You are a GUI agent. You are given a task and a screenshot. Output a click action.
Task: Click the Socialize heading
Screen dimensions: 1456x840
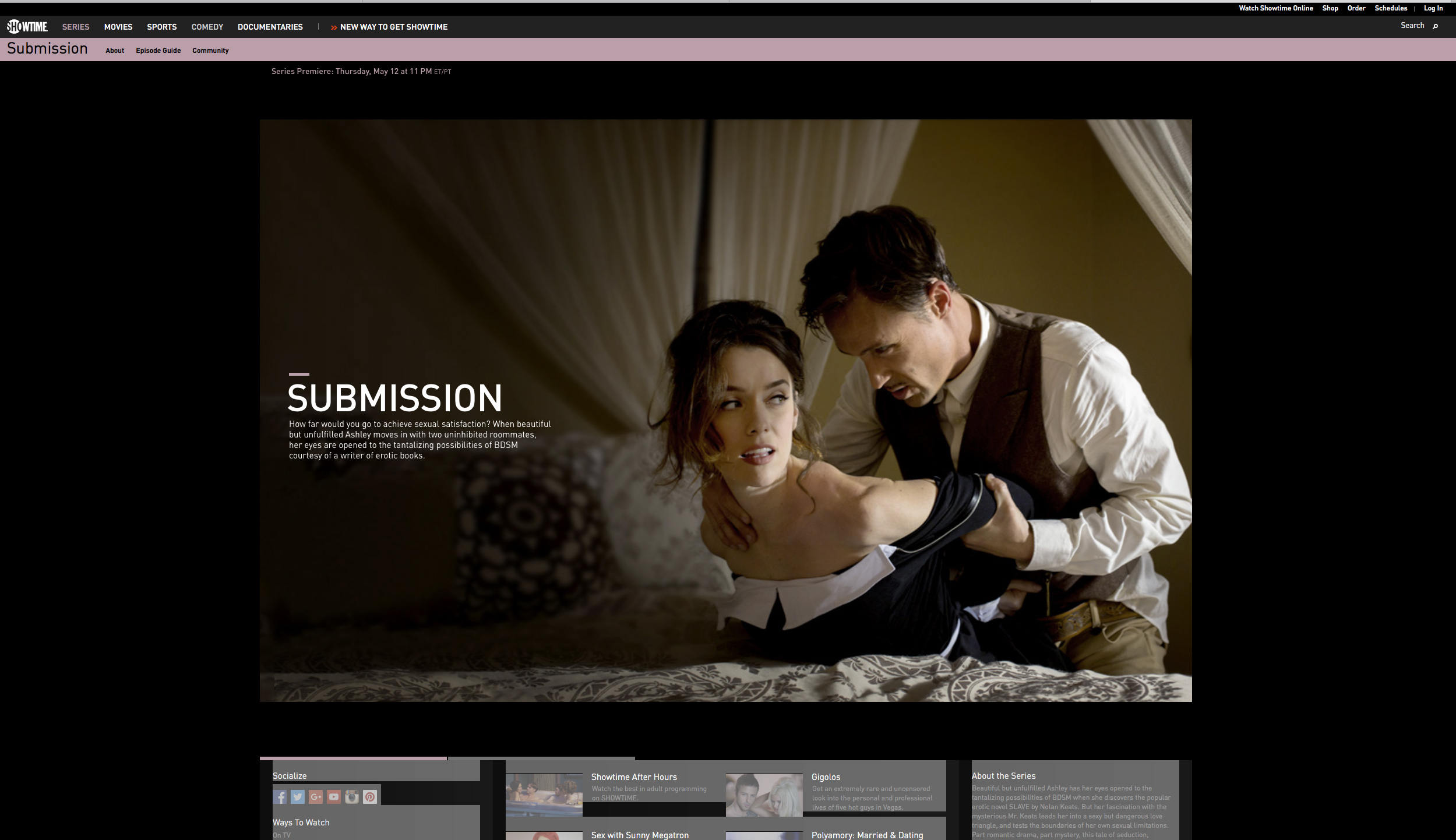click(x=290, y=776)
